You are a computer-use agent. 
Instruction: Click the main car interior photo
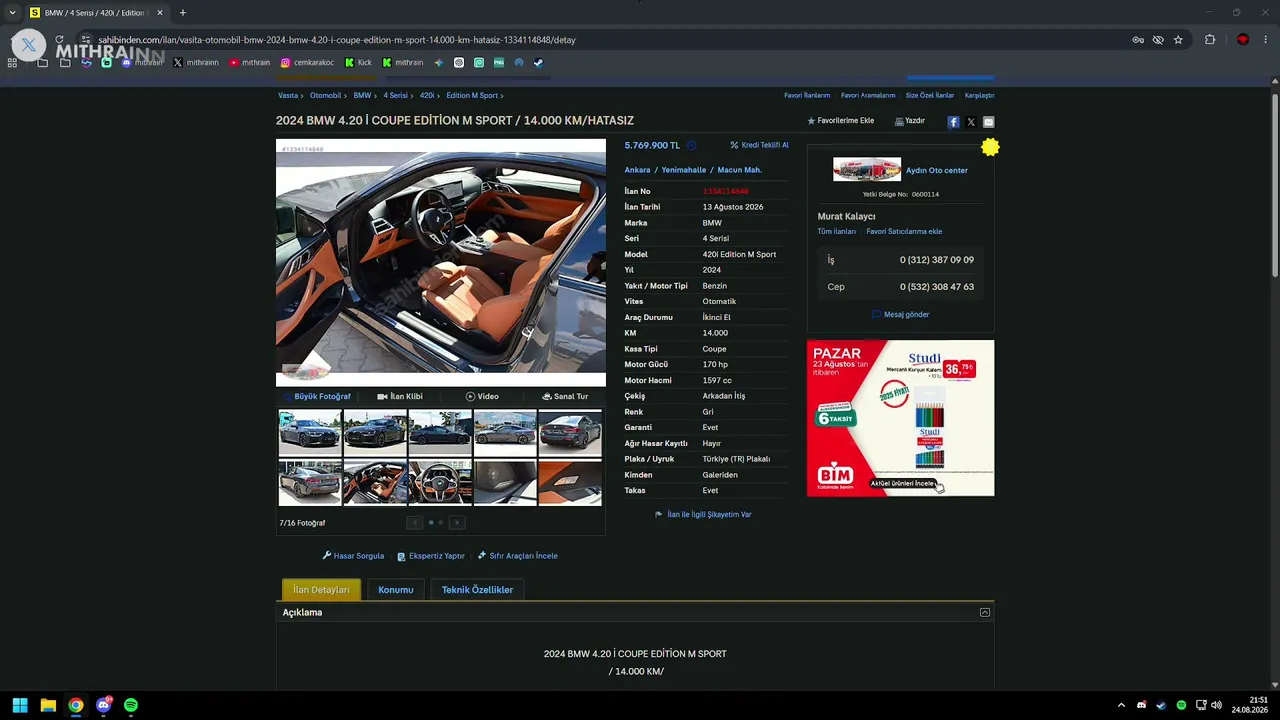coord(441,262)
